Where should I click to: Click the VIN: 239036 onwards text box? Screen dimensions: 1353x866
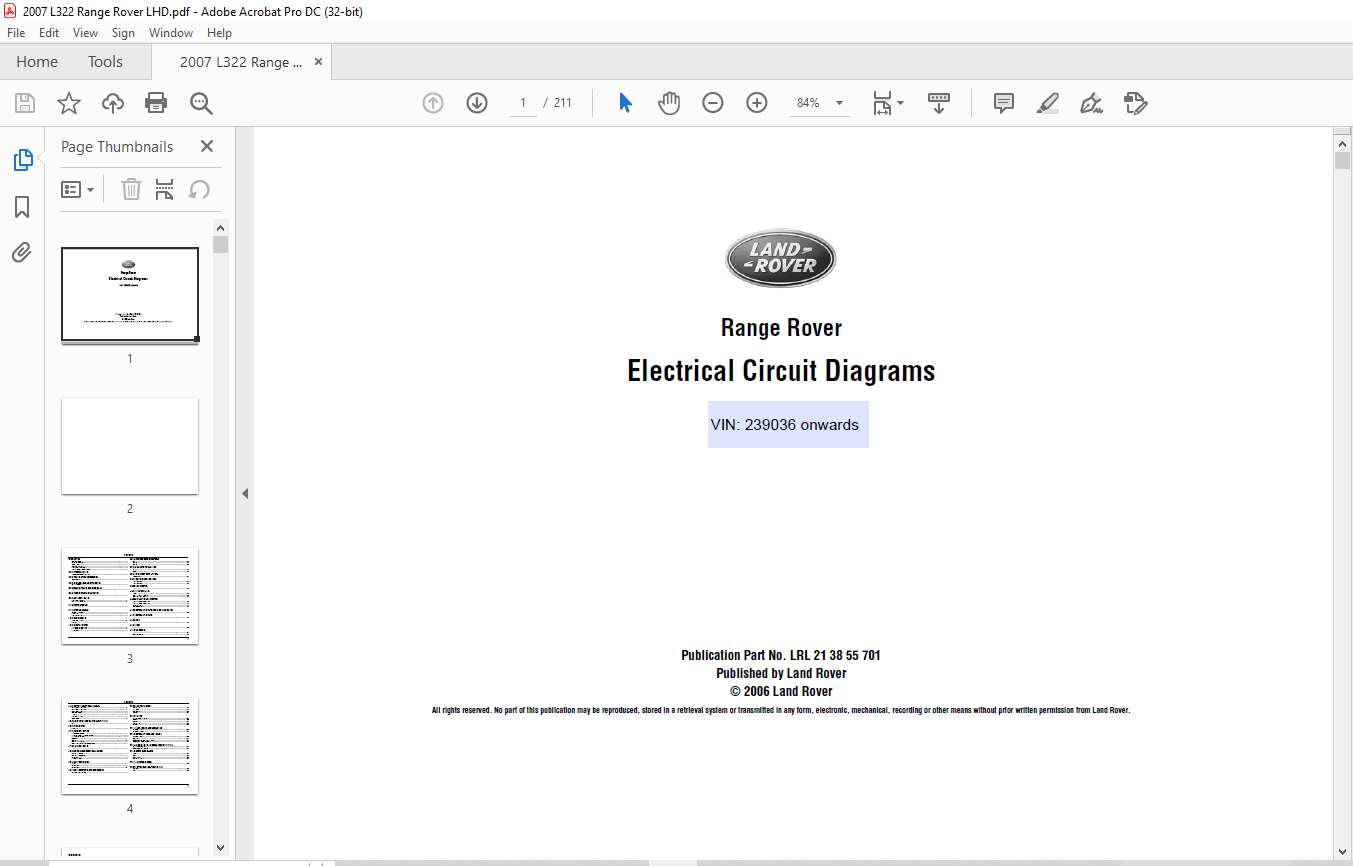tap(788, 425)
